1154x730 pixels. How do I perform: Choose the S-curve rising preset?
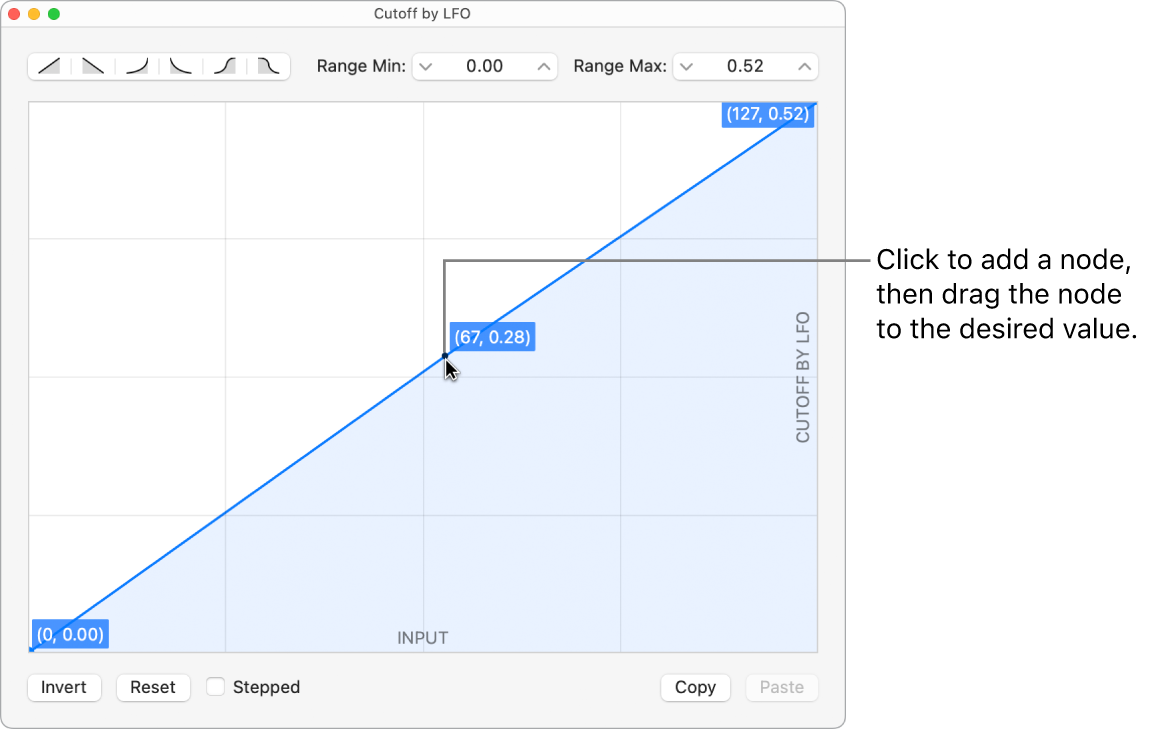click(224, 66)
